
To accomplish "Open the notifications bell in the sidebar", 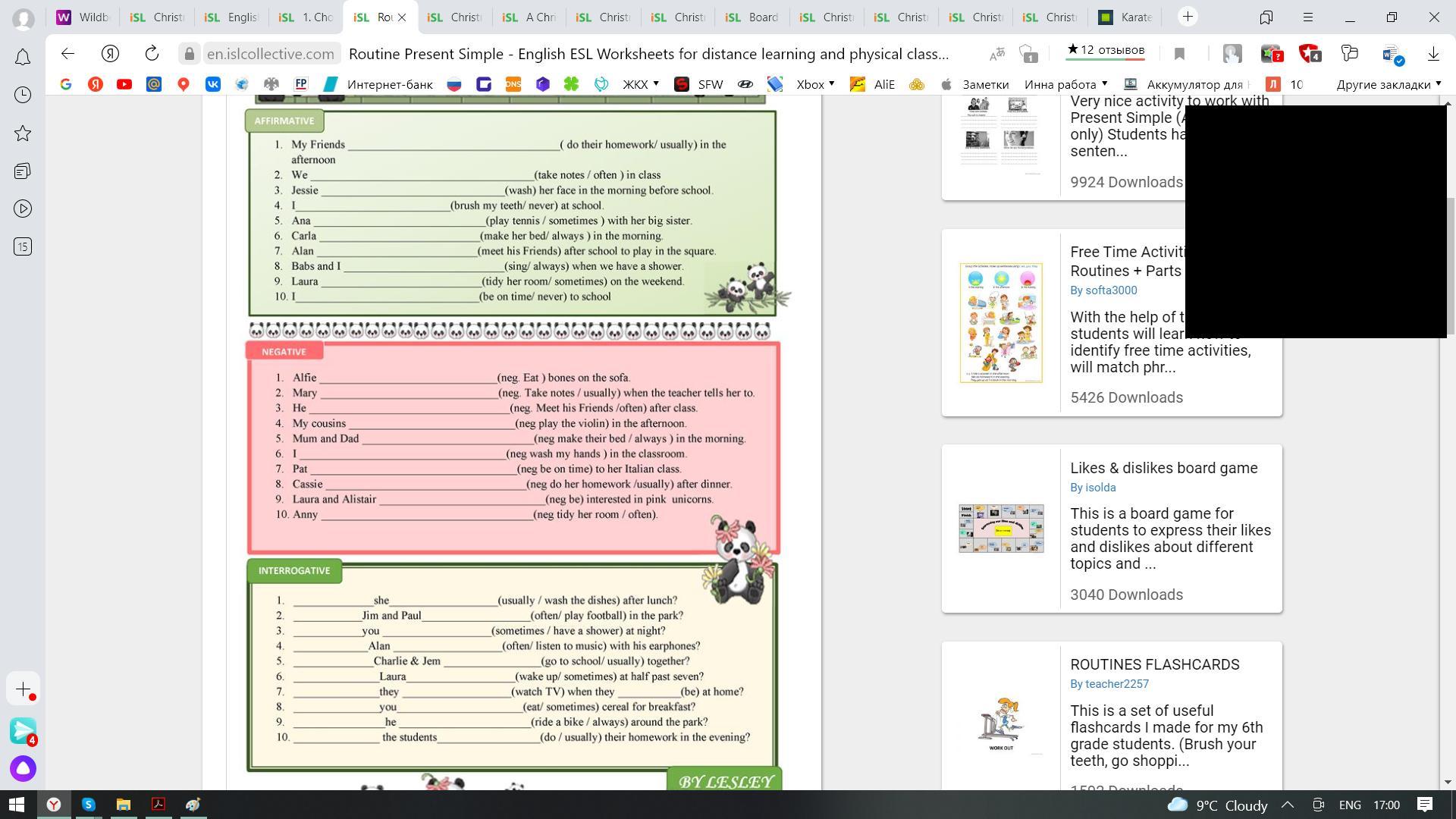I will tap(23, 57).
